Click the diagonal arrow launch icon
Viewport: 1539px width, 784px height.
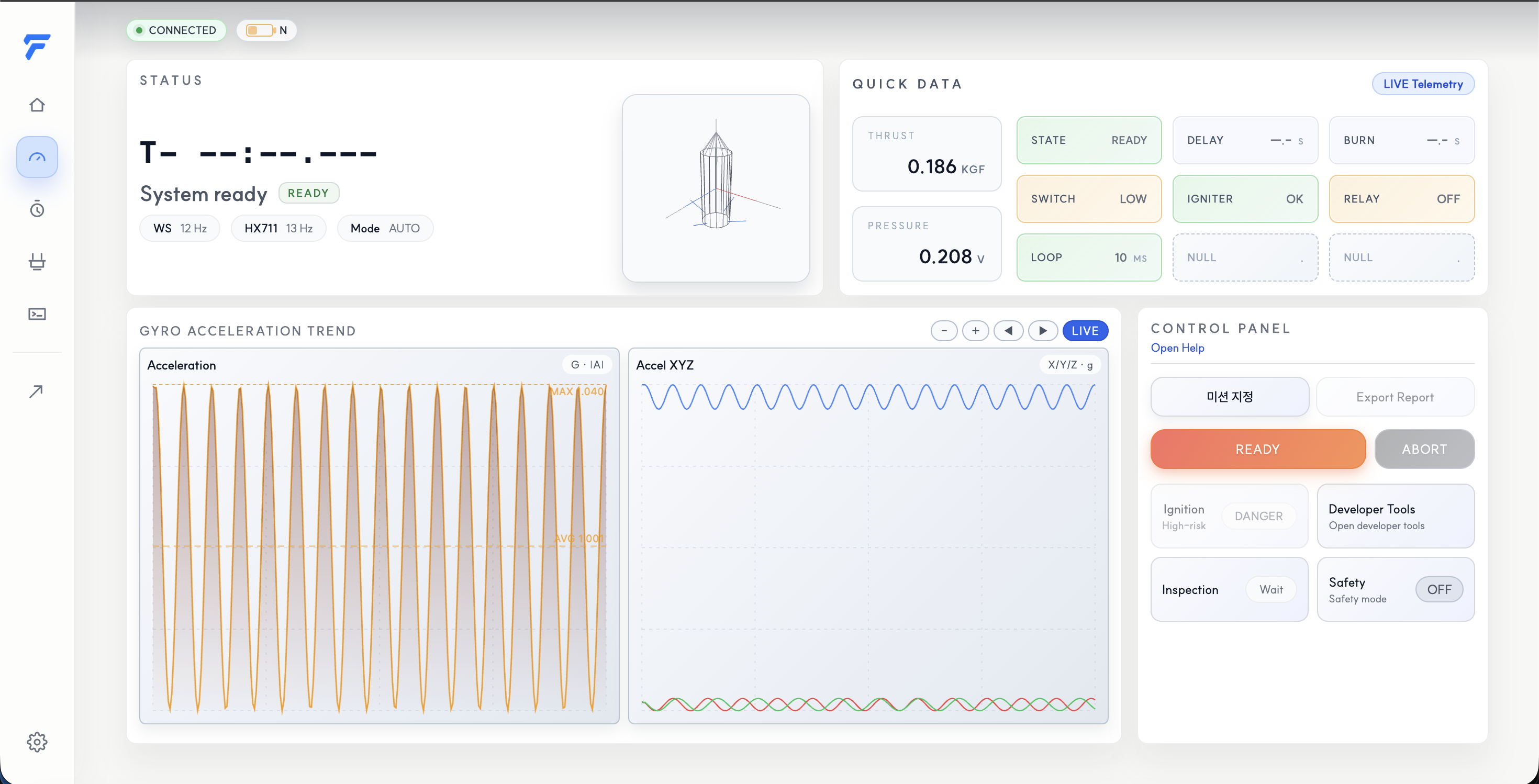[36, 391]
